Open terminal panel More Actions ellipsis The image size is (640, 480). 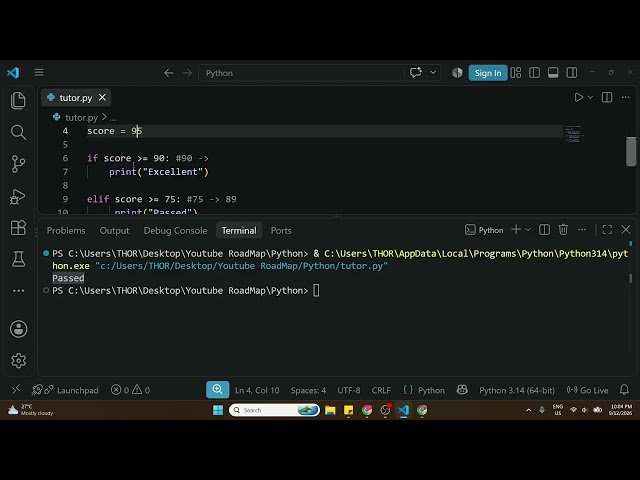(x=582, y=230)
